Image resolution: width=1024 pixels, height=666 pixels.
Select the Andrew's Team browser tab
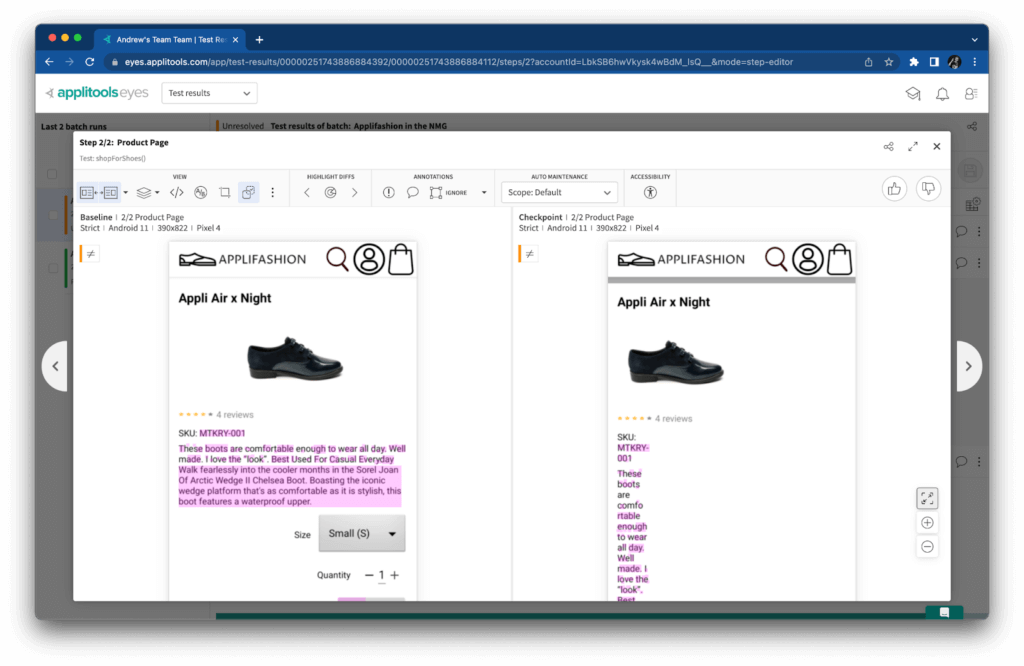coord(170,39)
